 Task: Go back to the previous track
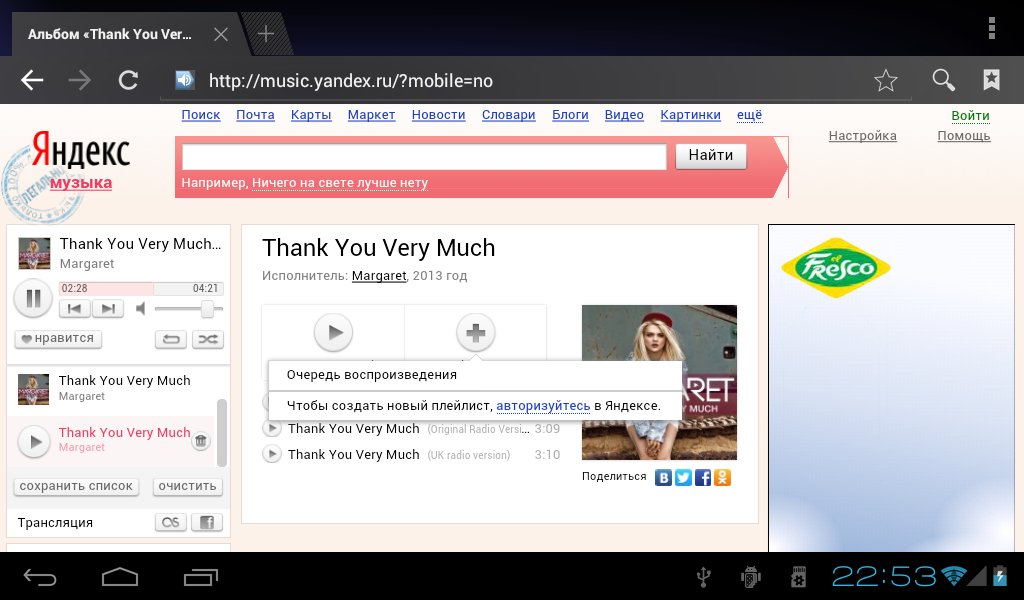(75, 309)
